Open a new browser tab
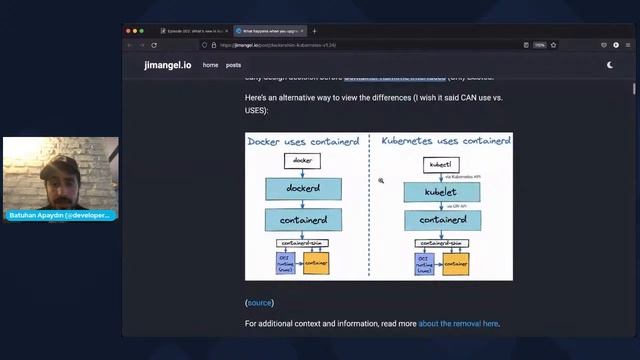Viewport: 640px width, 360px height. (314, 31)
